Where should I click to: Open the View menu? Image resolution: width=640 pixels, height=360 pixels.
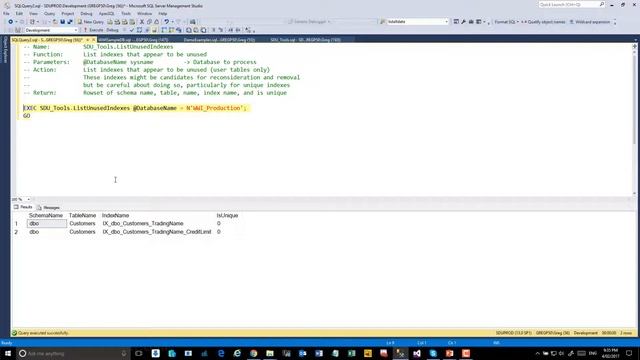(x=33, y=13)
